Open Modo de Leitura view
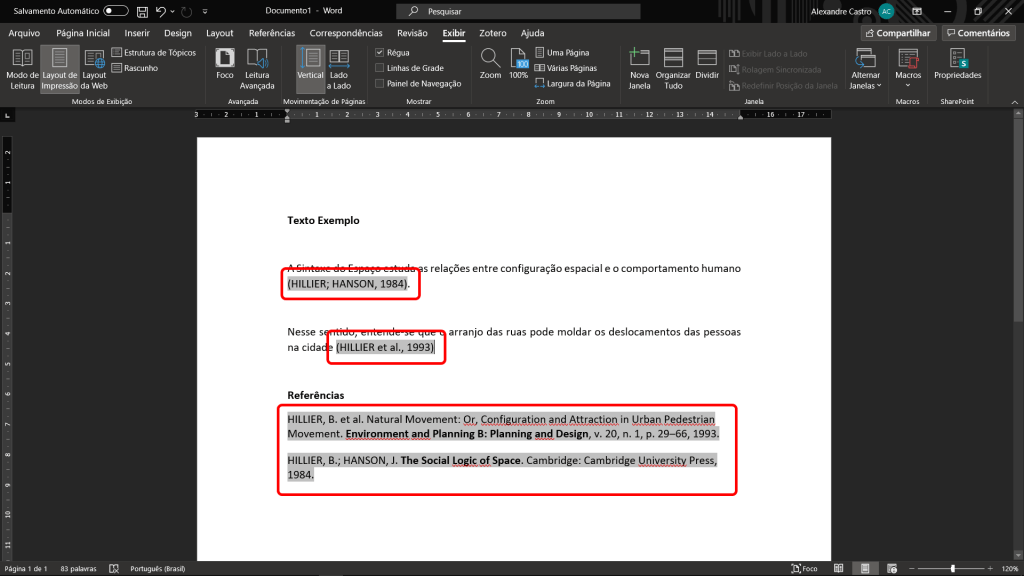This screenshot has height=576, width=1024. pyautogui.click(x=21, y=68)
